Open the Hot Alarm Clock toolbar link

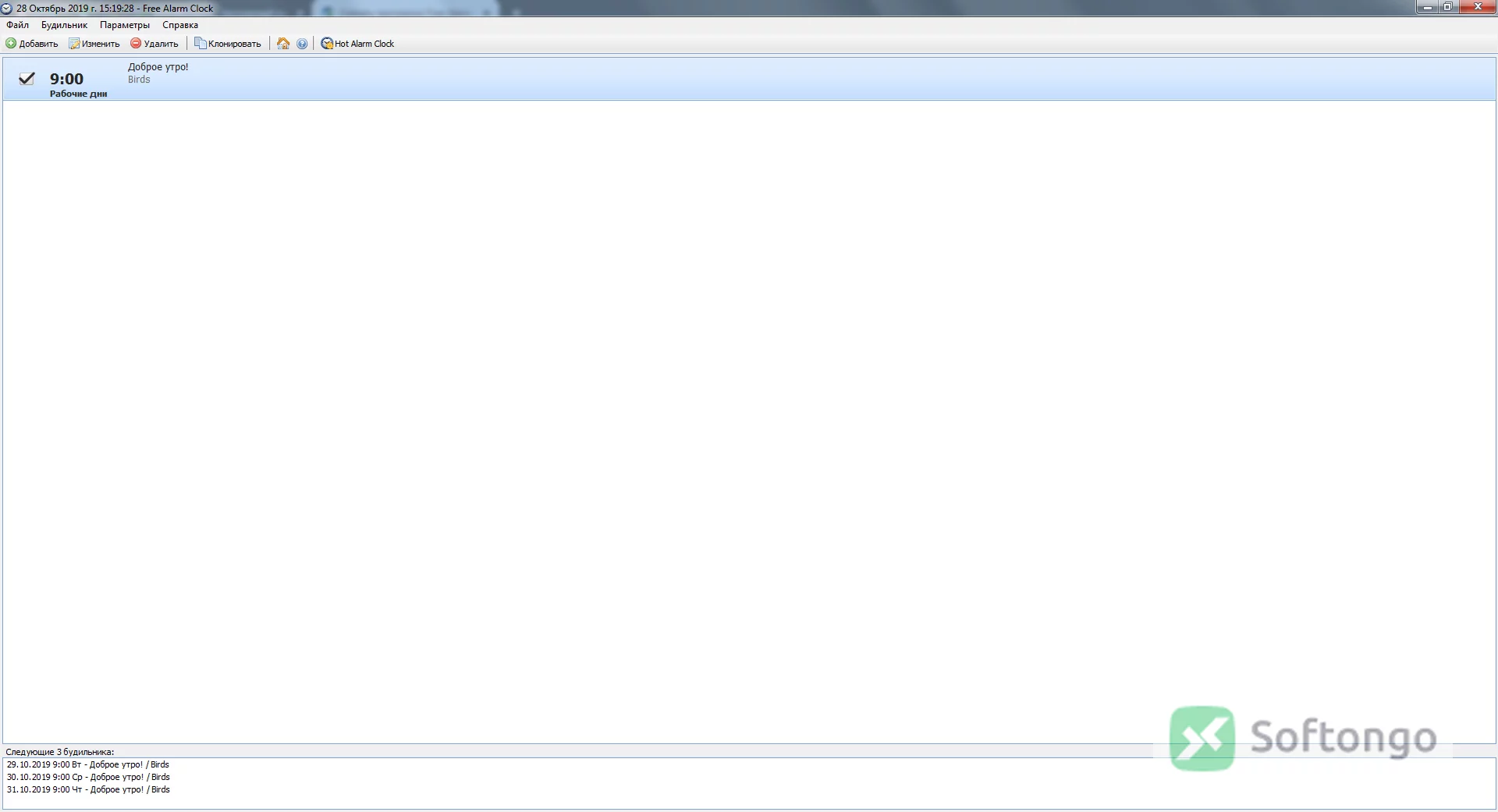click(357, 44)
